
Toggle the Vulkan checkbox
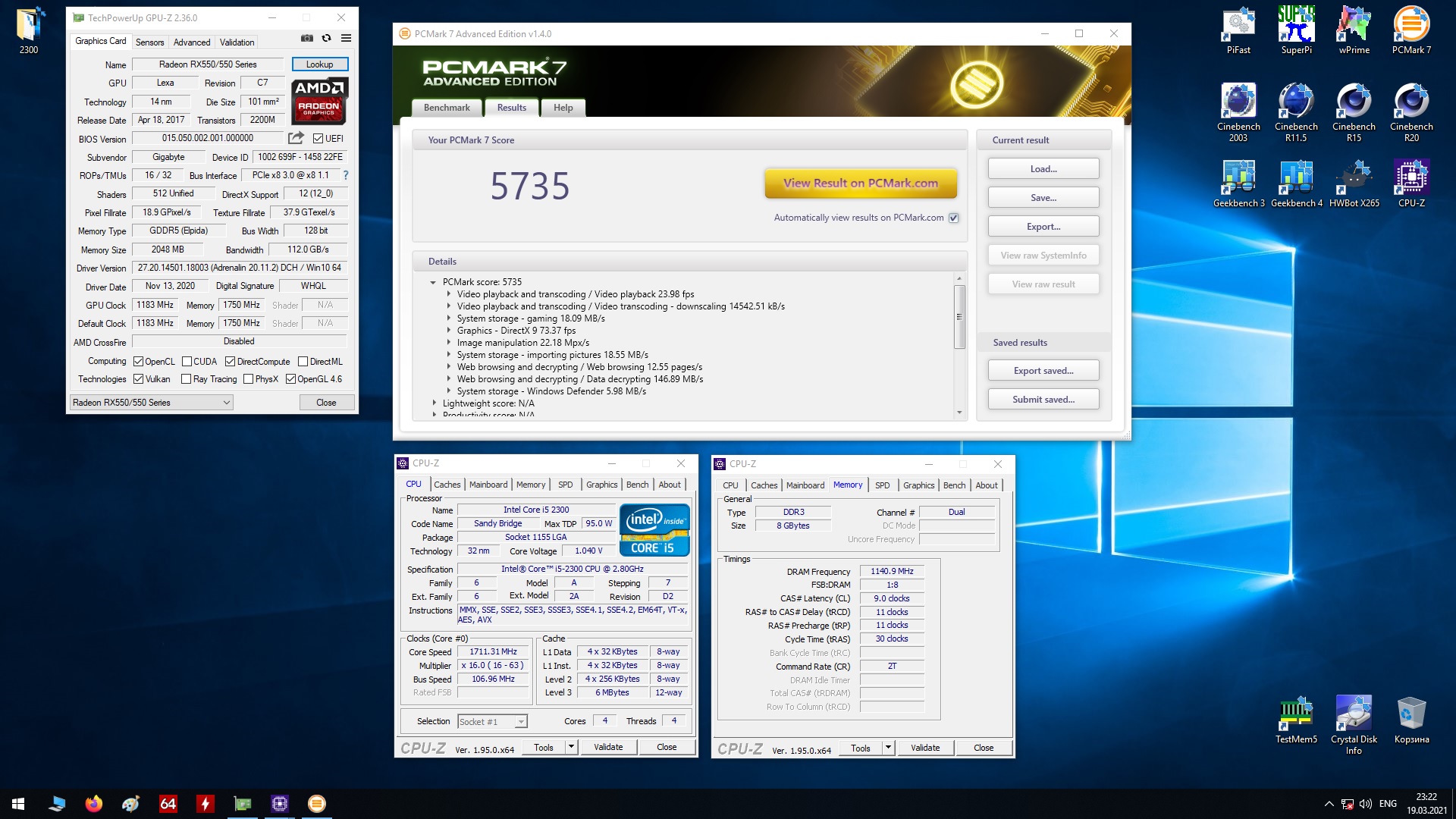pos(139,379)
